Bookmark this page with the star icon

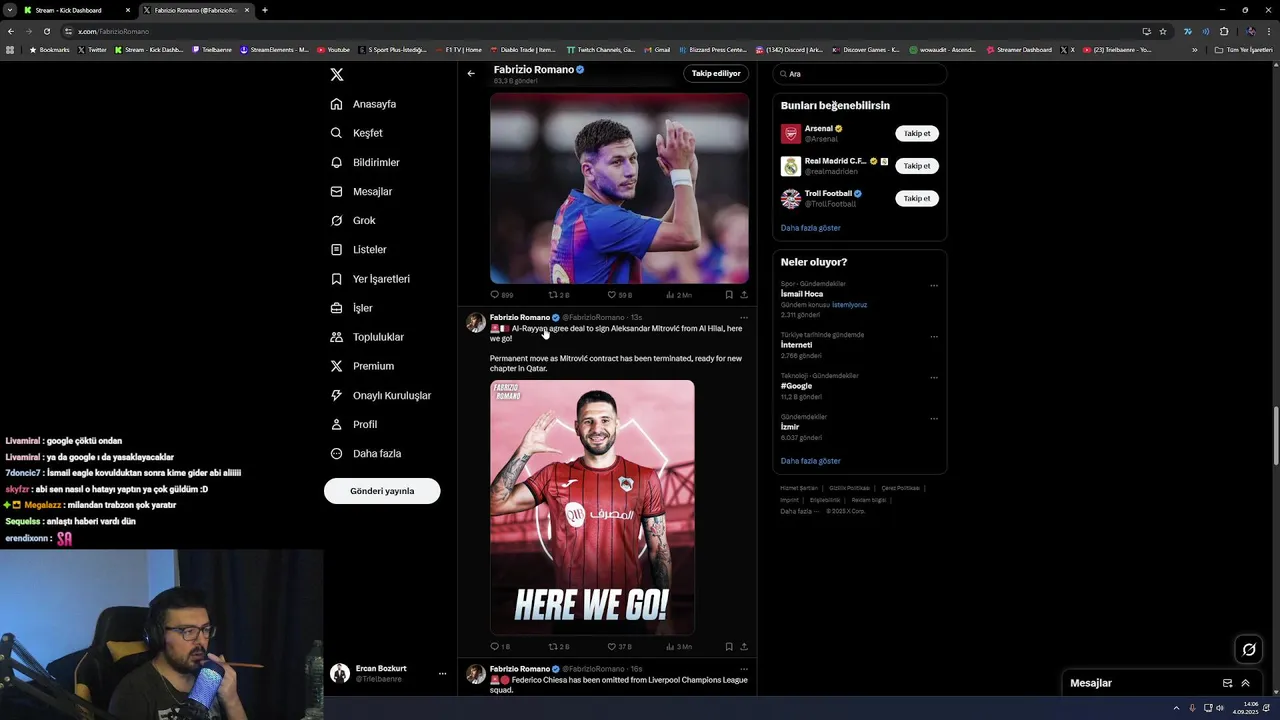(1163, 31)
